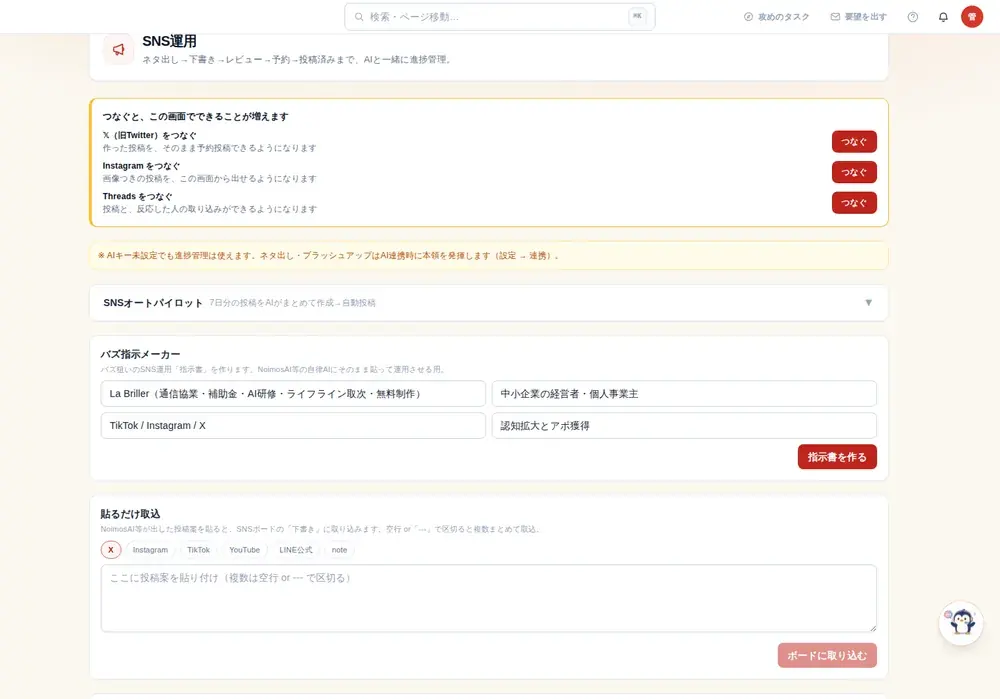This screenshot has height=699, width=1000.
Task: Open the help question mark icon
Action: [x=913, y=17]
